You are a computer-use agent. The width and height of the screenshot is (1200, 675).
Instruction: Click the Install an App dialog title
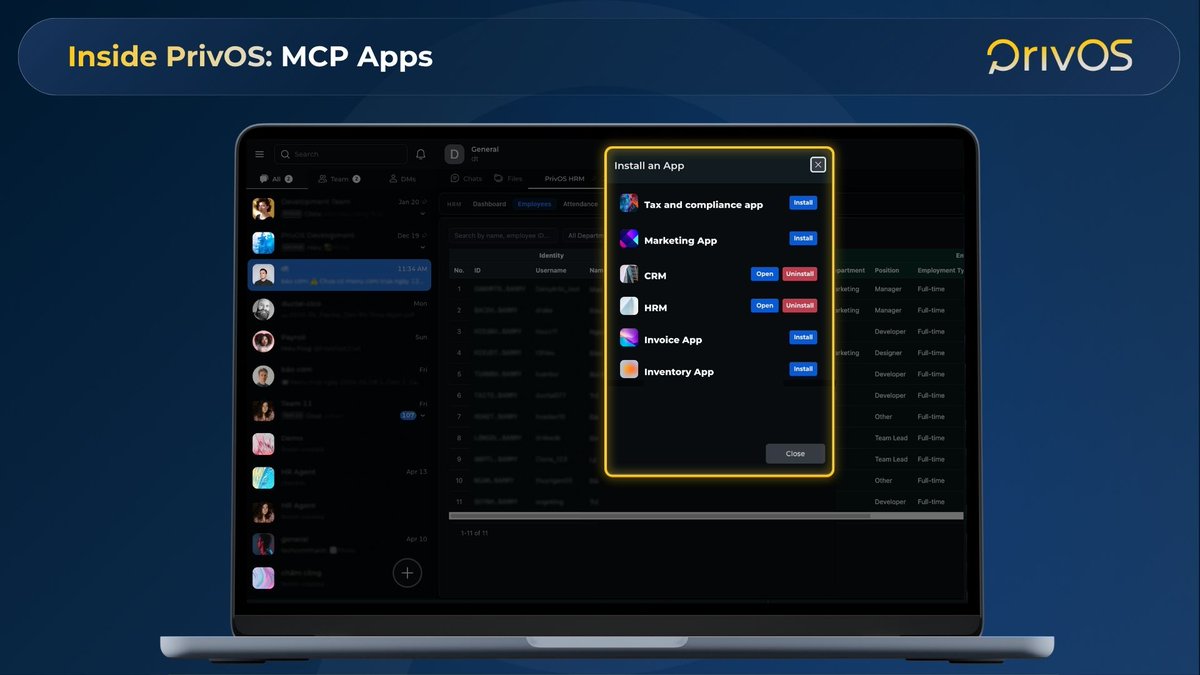pos(649,166)
